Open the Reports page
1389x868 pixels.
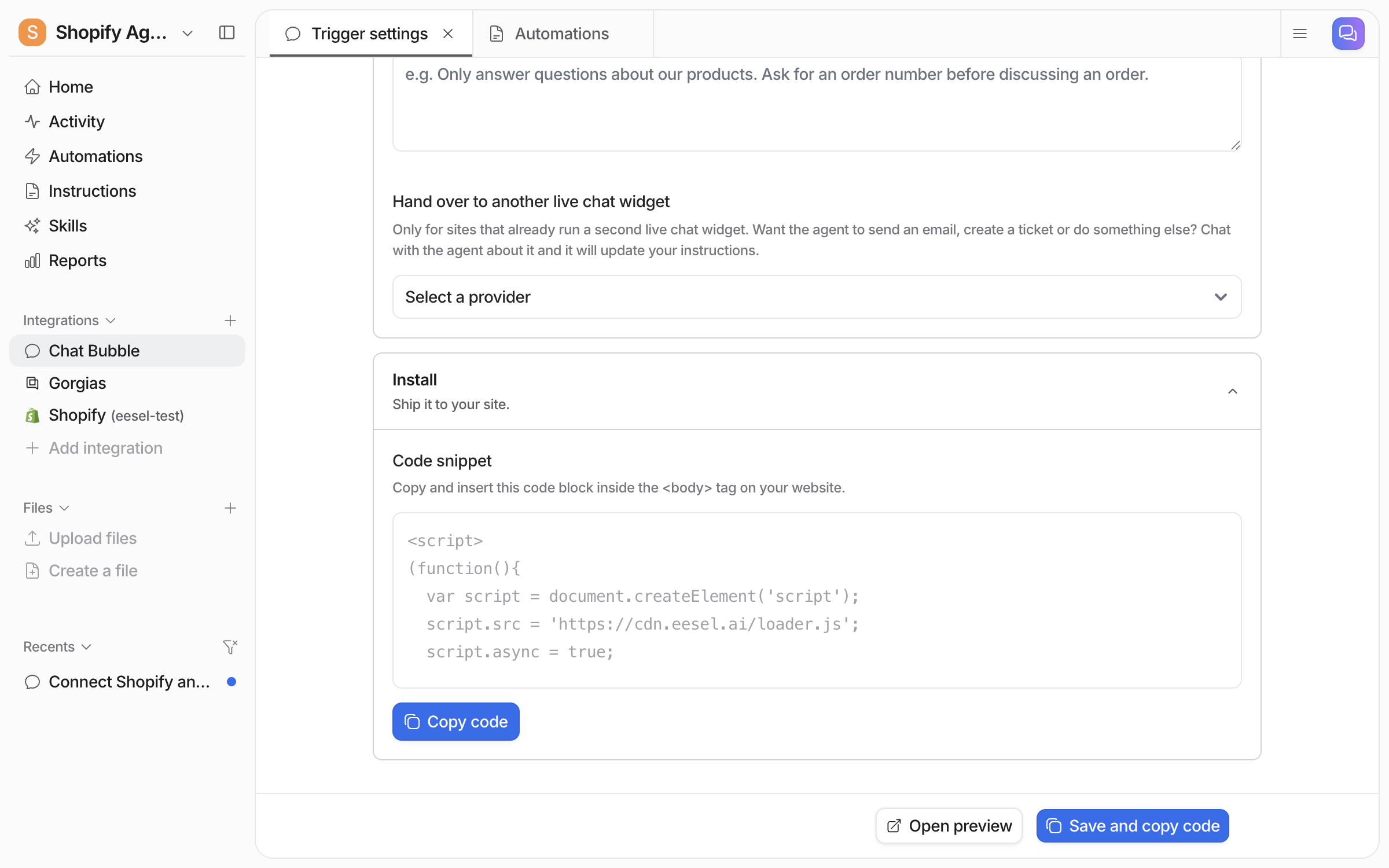pos(127,260)
